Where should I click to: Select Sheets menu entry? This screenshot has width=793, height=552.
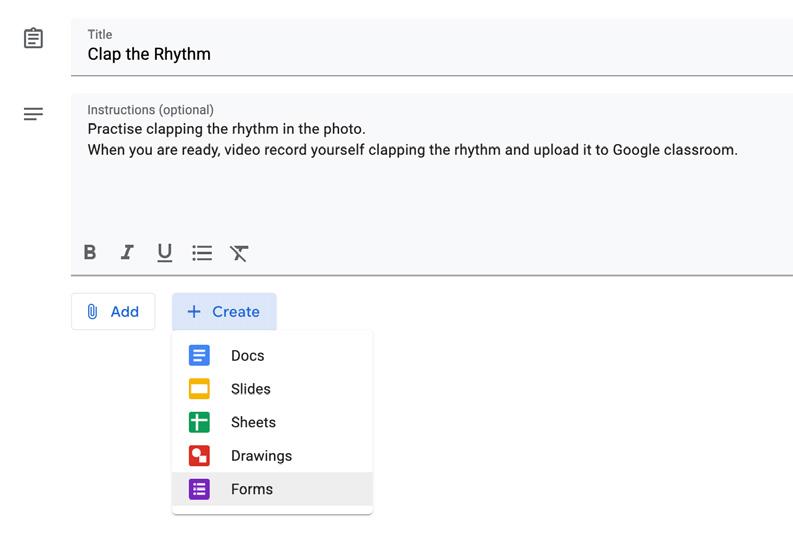point(273,422)
